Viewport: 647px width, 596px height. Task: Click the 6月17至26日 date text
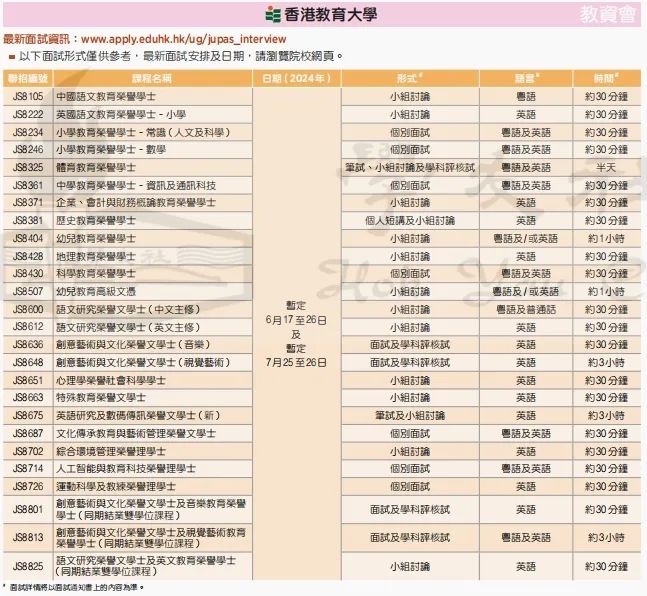[x=296, y=320]
